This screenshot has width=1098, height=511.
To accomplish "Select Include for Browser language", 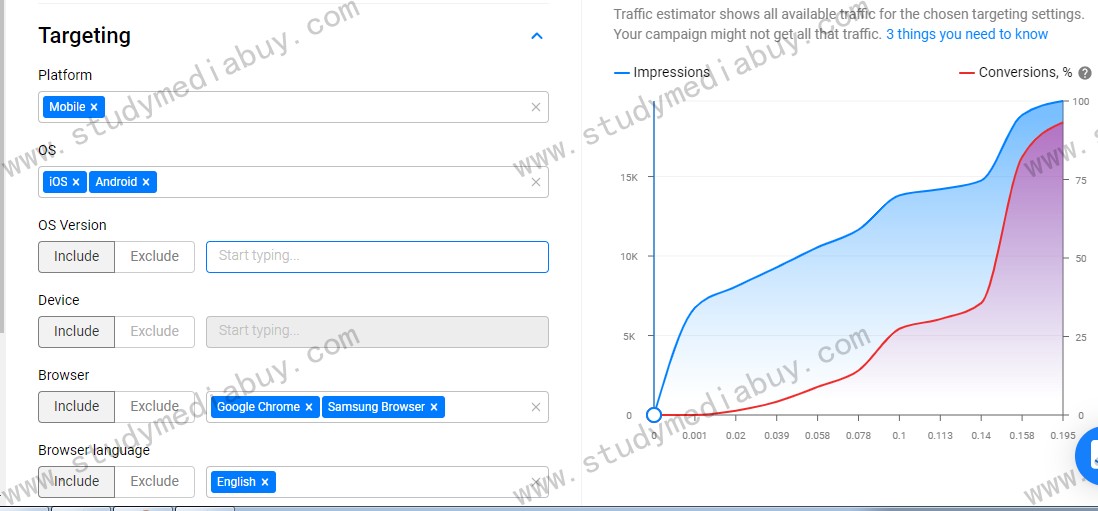I will [x=76, y=481].
